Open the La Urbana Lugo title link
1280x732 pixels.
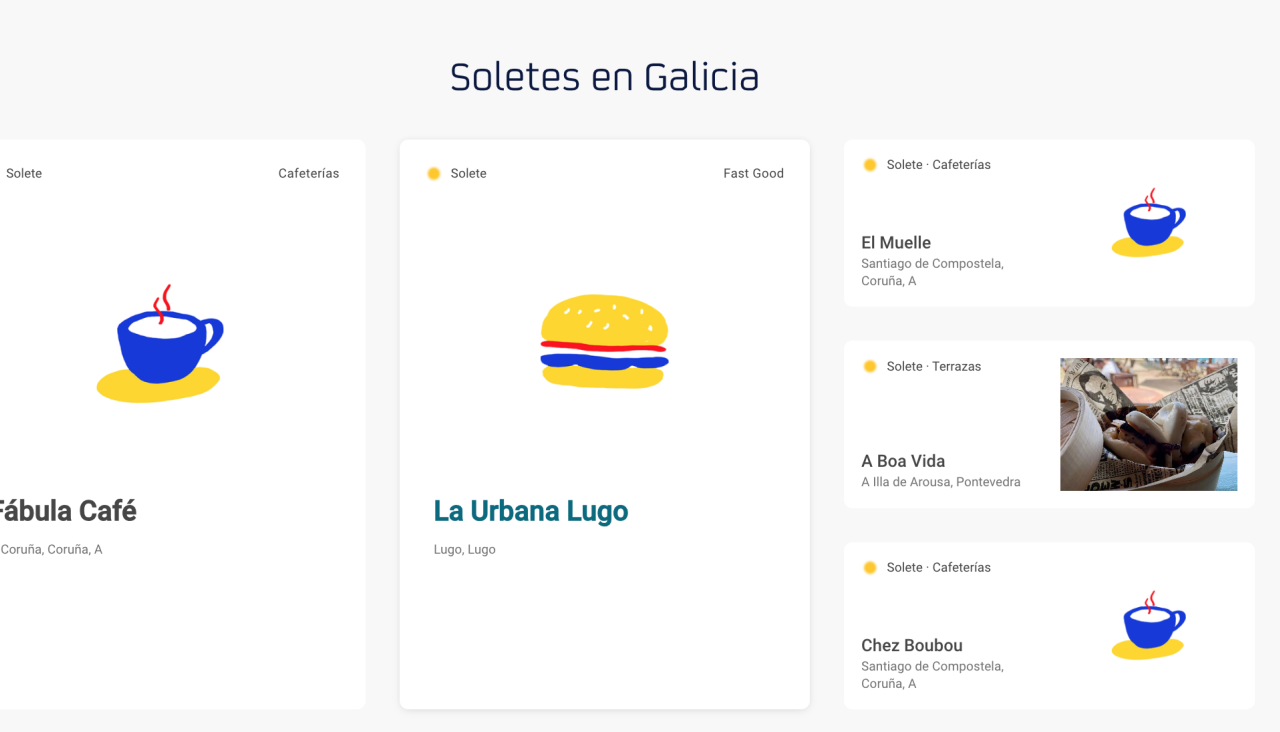point(530,511)
